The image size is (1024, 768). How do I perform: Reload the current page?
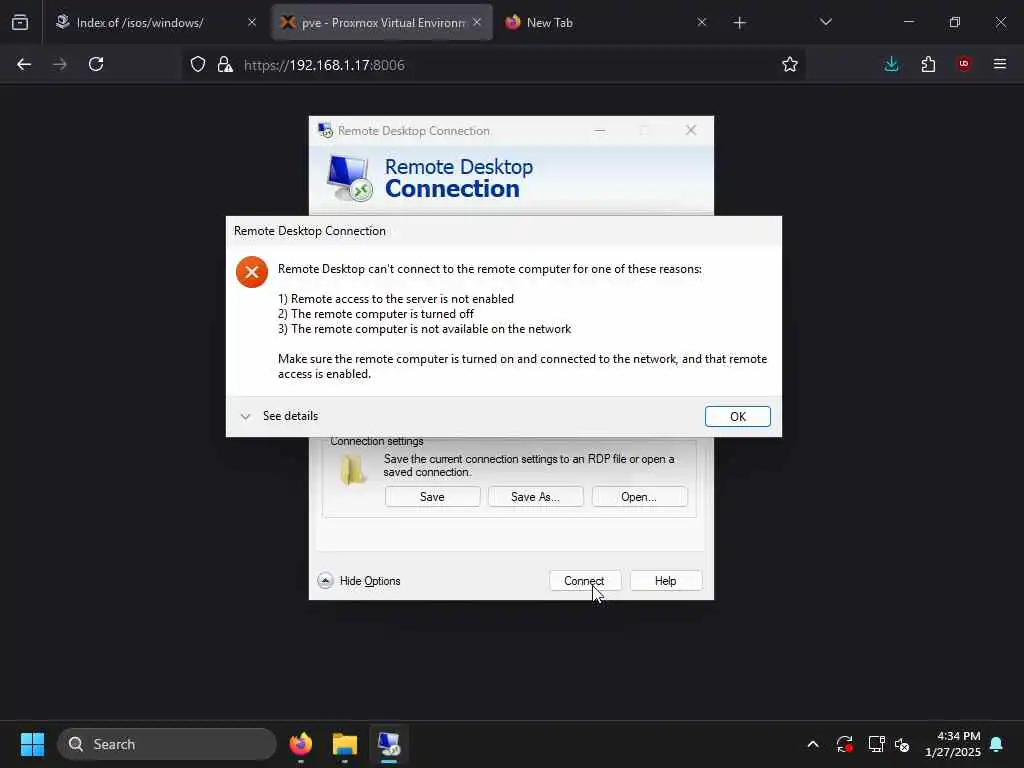pyautogui.click(x=96, y=64)
